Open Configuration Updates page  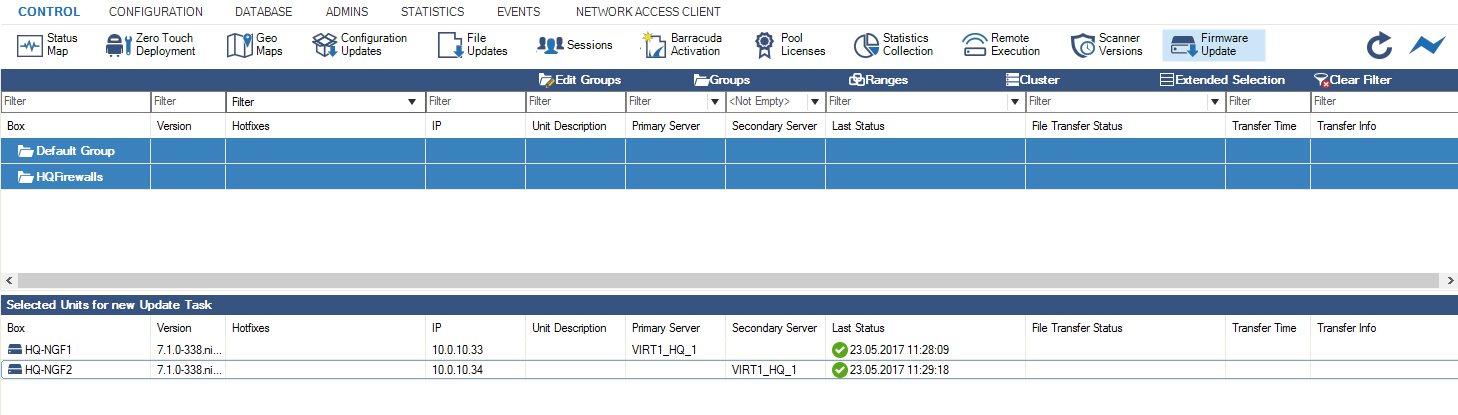[360, 44]
